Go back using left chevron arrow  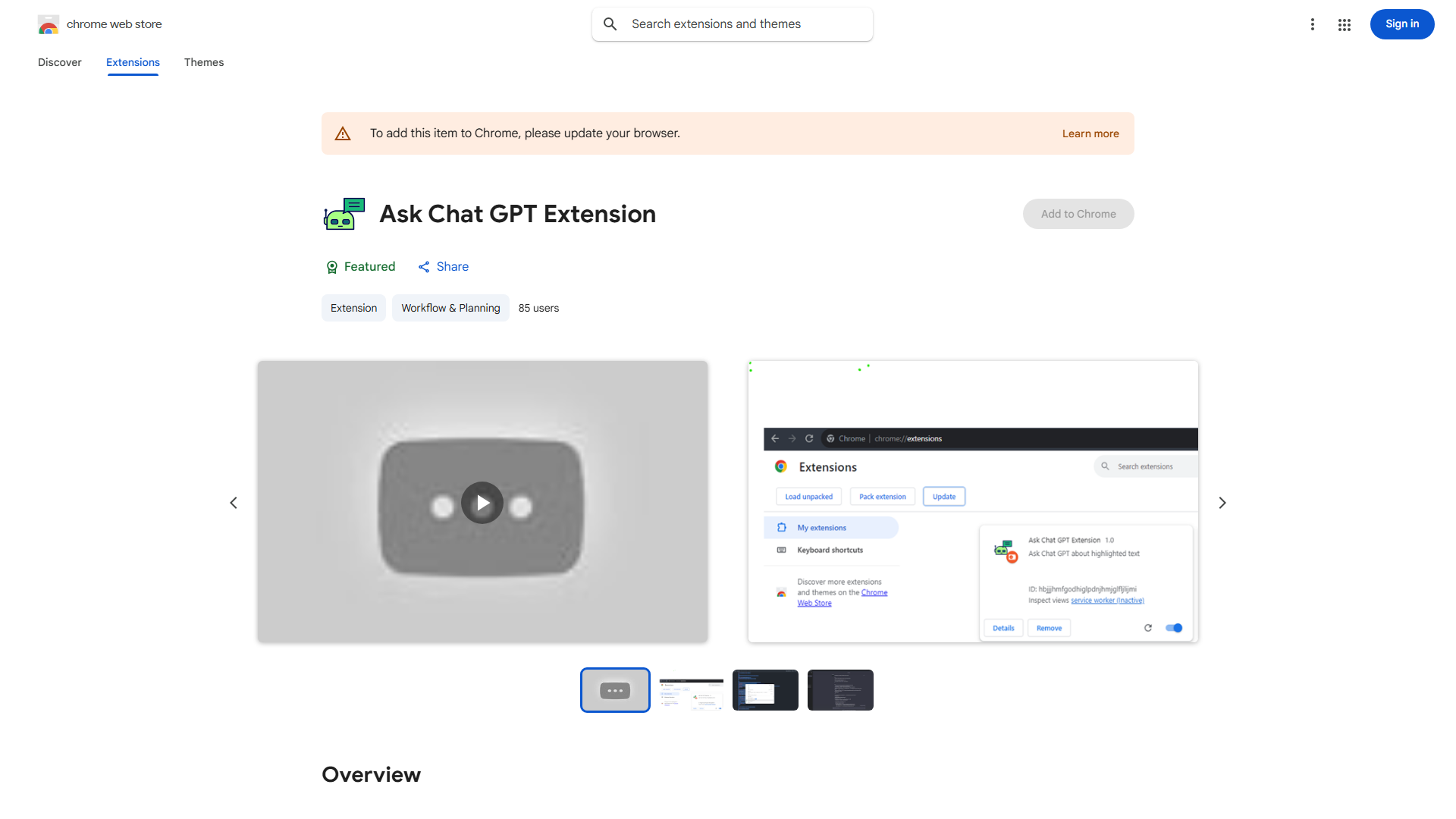pos(234,502)
